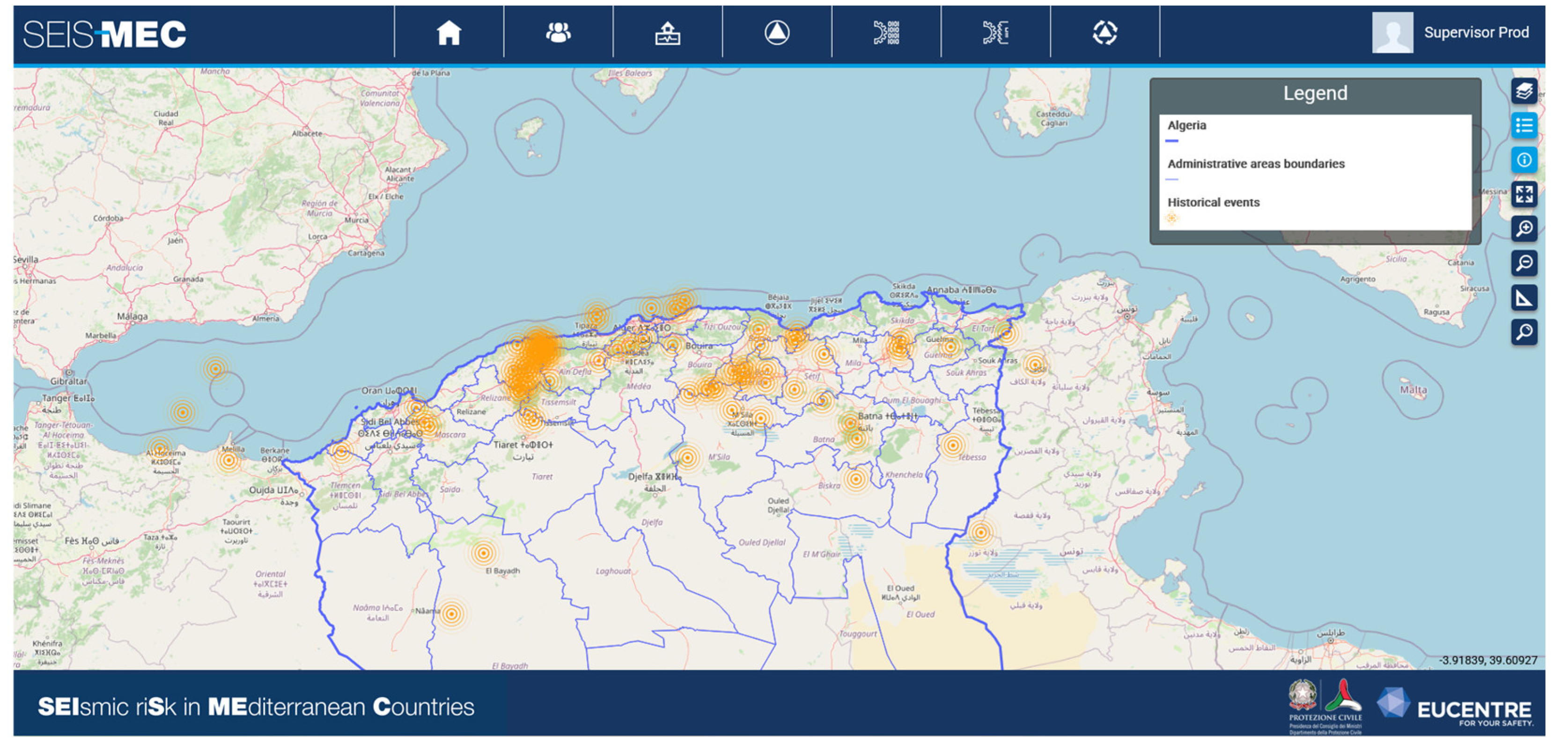Click the sixth navbar risk icon

click(x=996, y=33)
